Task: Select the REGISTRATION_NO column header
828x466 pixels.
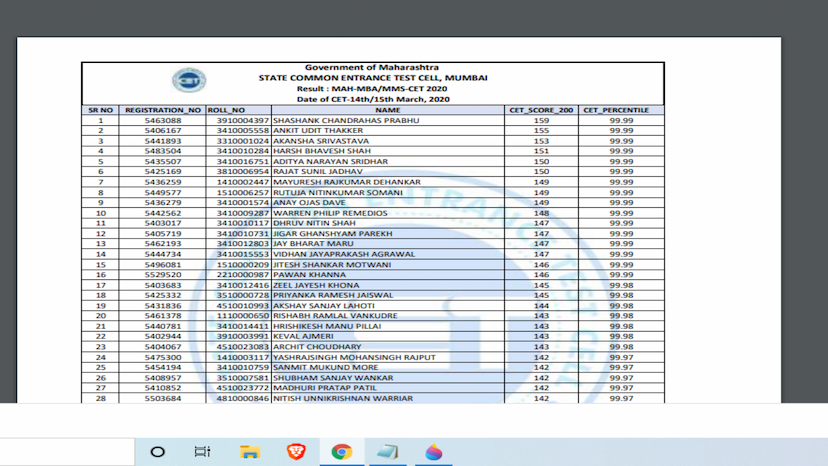Action: pos(163,110)
